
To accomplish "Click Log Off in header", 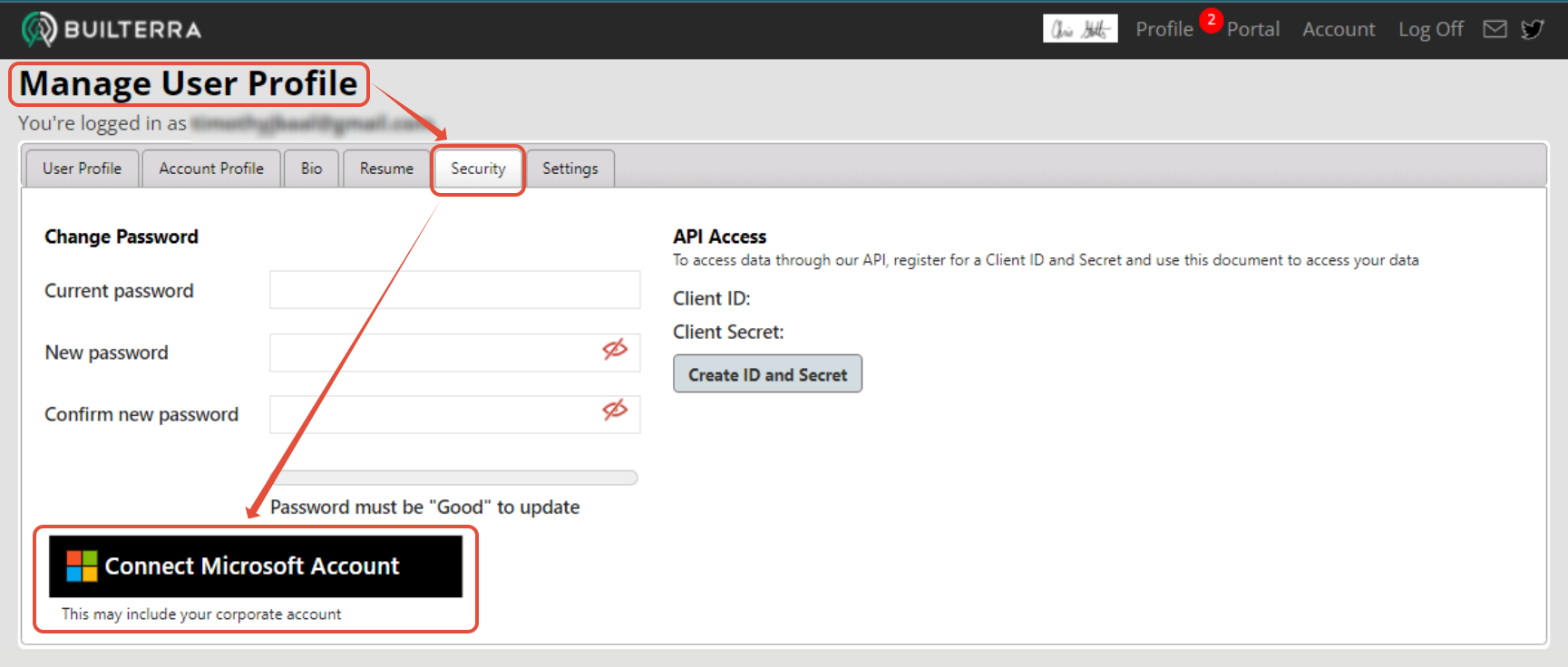I will 1431,29.
